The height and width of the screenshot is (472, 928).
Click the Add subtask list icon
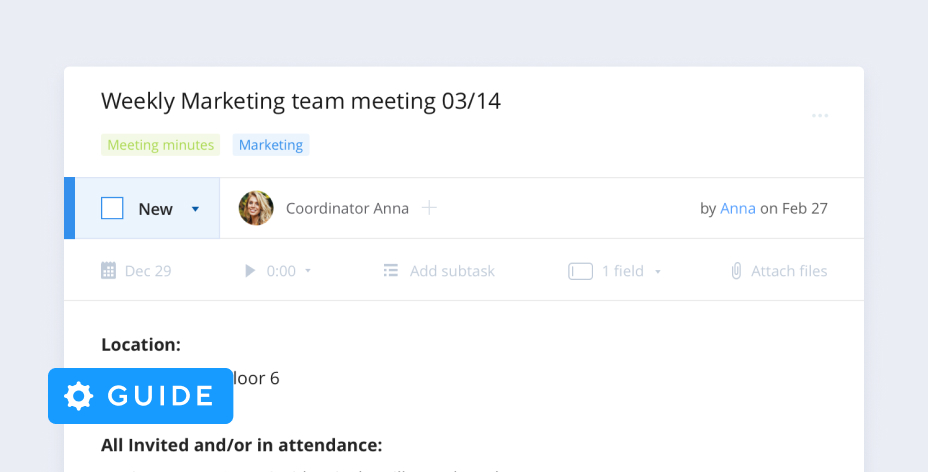click(391, 271)
